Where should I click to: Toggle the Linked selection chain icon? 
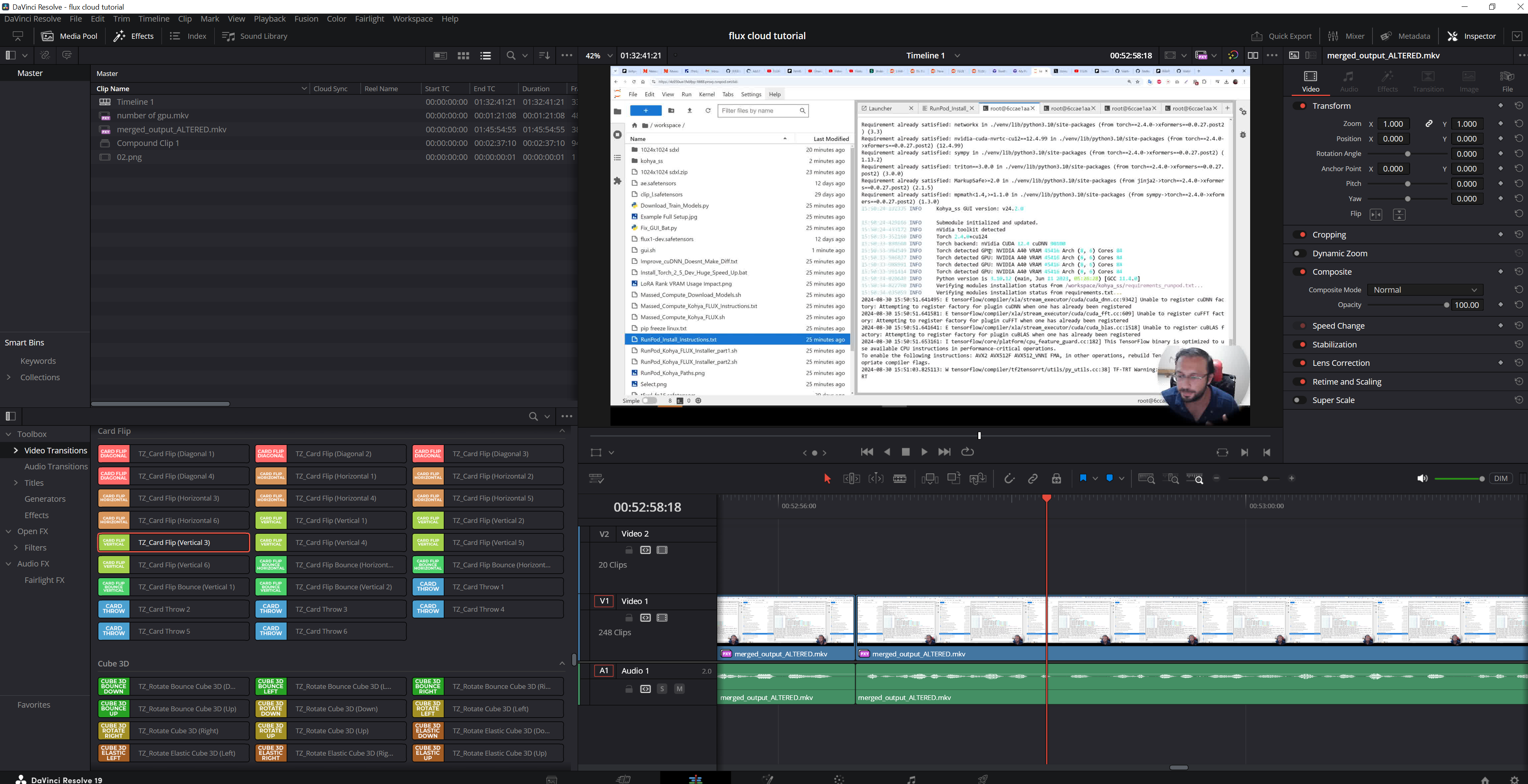[1033, 479]
